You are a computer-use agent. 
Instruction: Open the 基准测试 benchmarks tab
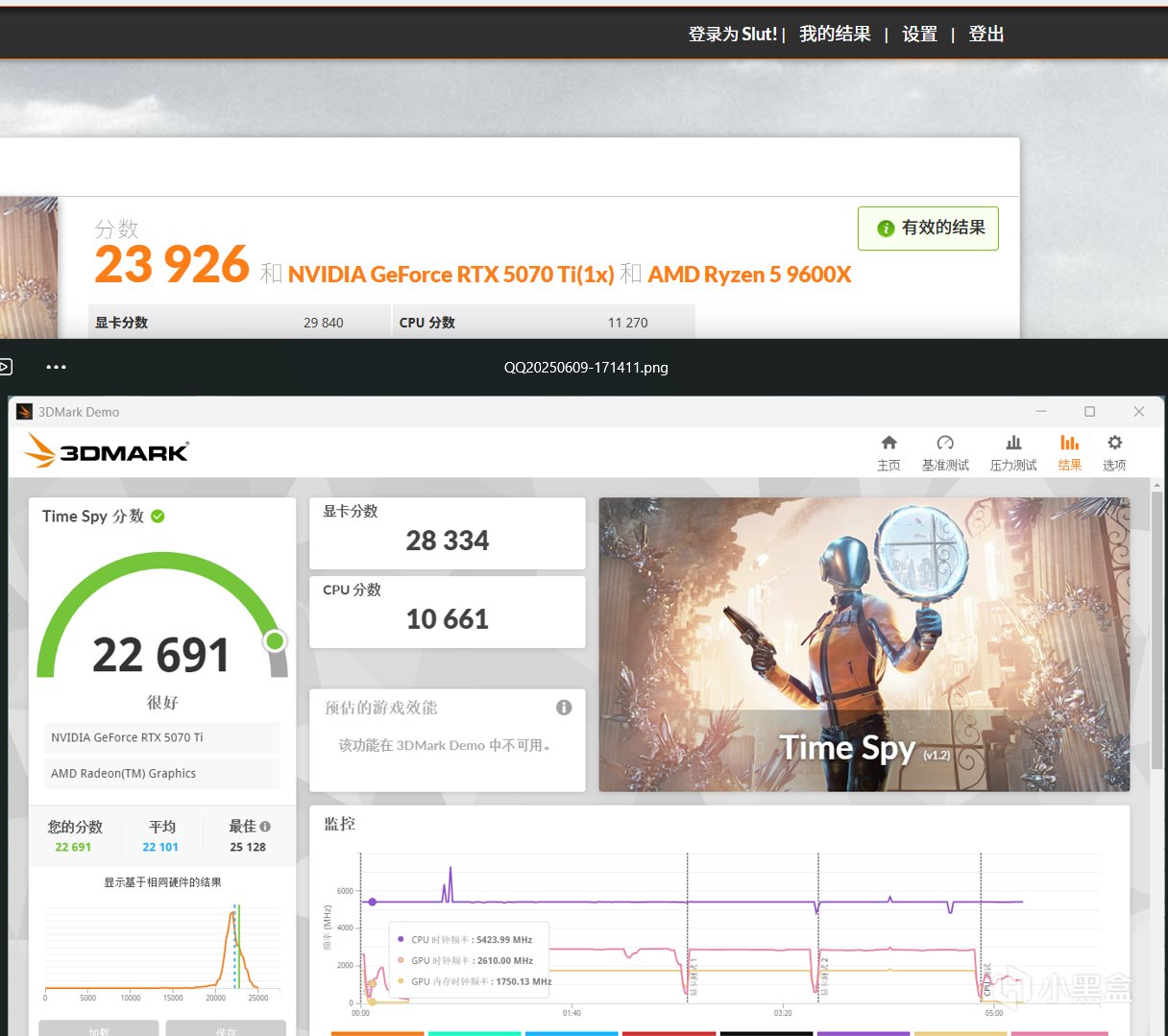[x=945, y=453]
